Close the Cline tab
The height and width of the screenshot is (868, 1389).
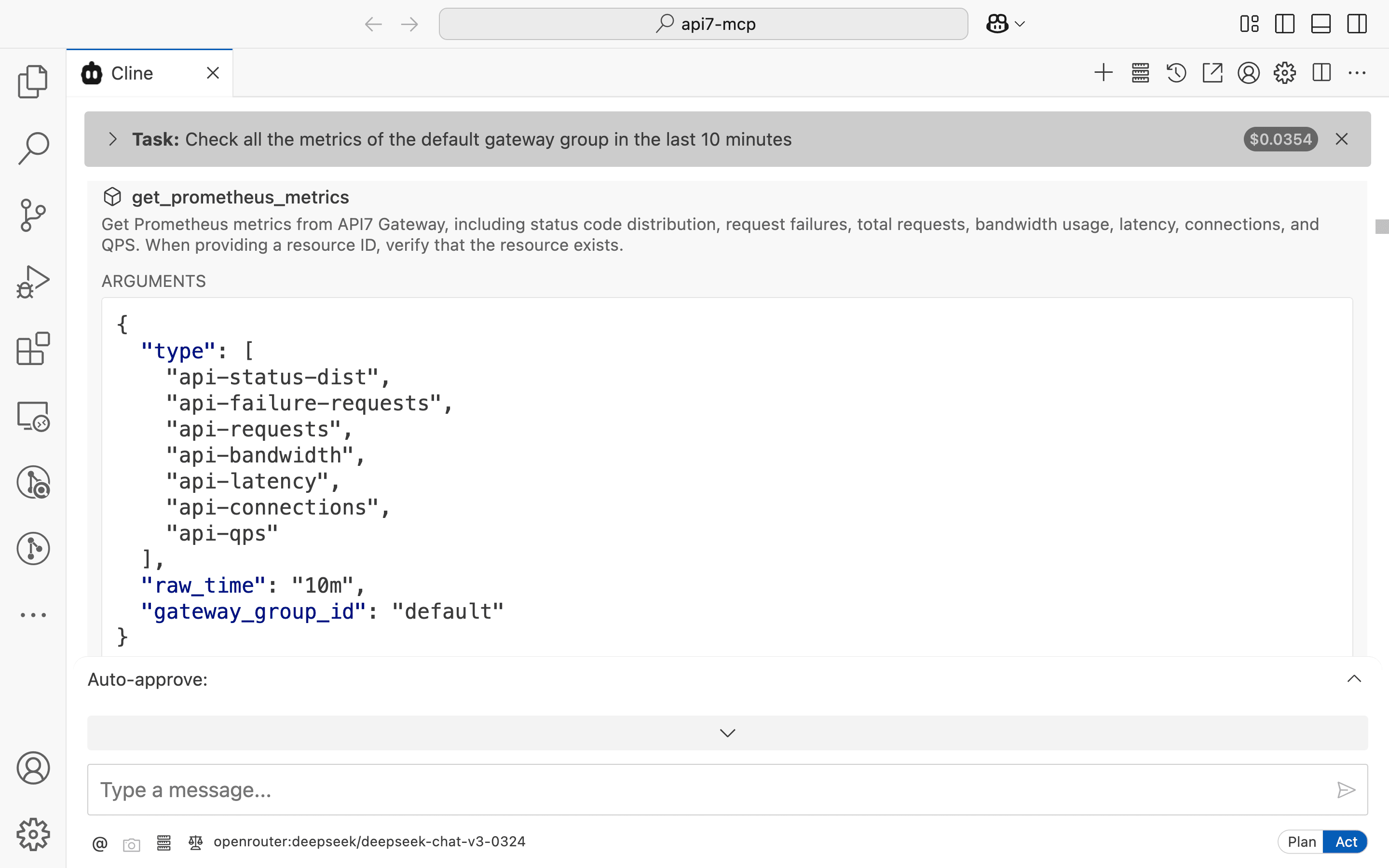pos(213,73)
